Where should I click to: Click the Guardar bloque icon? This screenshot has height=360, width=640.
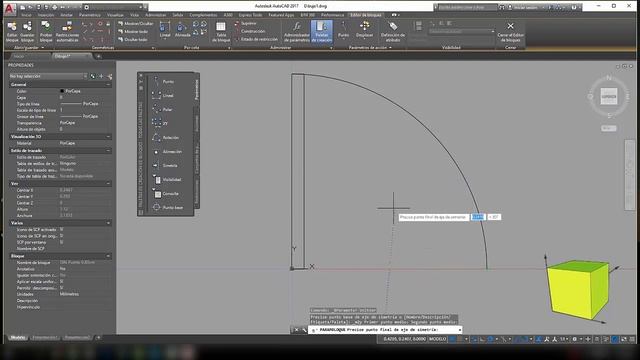tap(27, 31)
